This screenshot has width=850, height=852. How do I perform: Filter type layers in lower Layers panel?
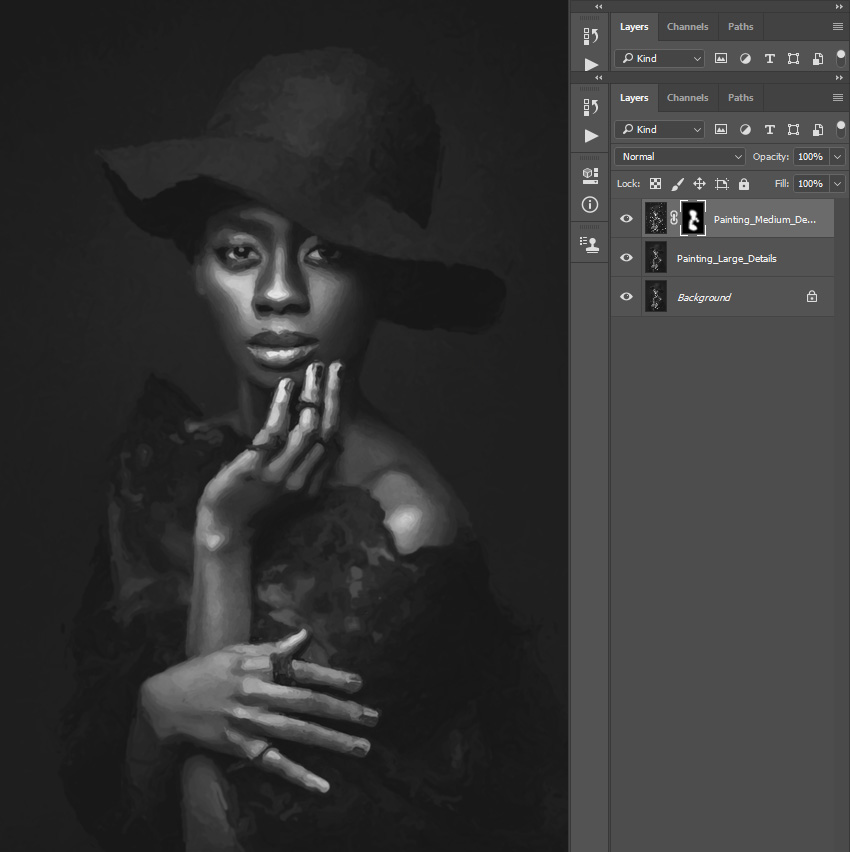click(770, 130)
